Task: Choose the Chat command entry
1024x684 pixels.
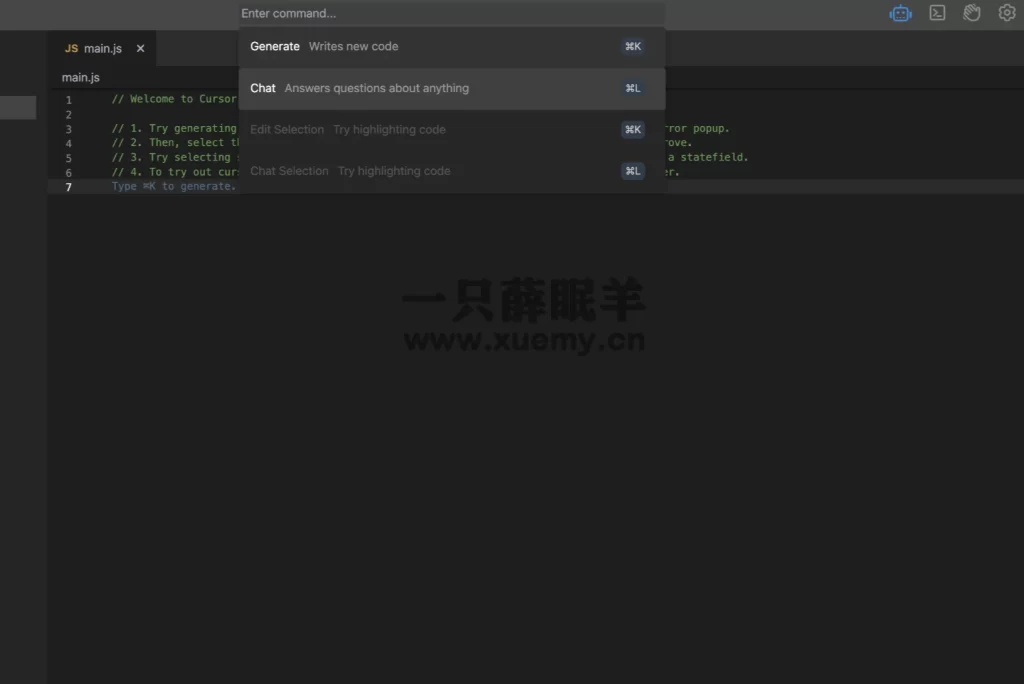Action: (451, 88)
